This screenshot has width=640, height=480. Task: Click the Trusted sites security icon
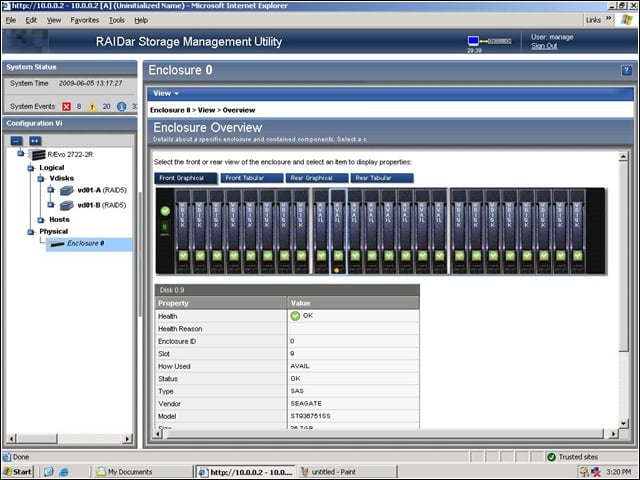coord(551,457)
